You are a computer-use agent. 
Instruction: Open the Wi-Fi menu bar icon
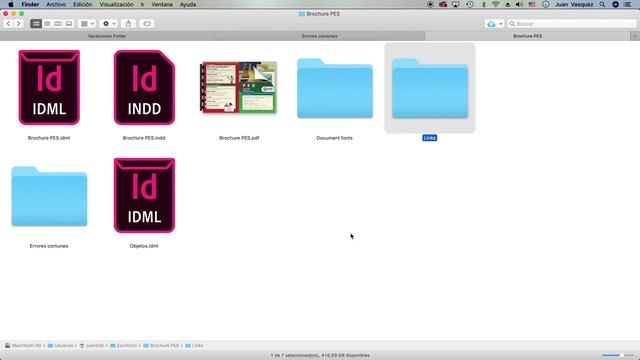[x=496, y=4]
